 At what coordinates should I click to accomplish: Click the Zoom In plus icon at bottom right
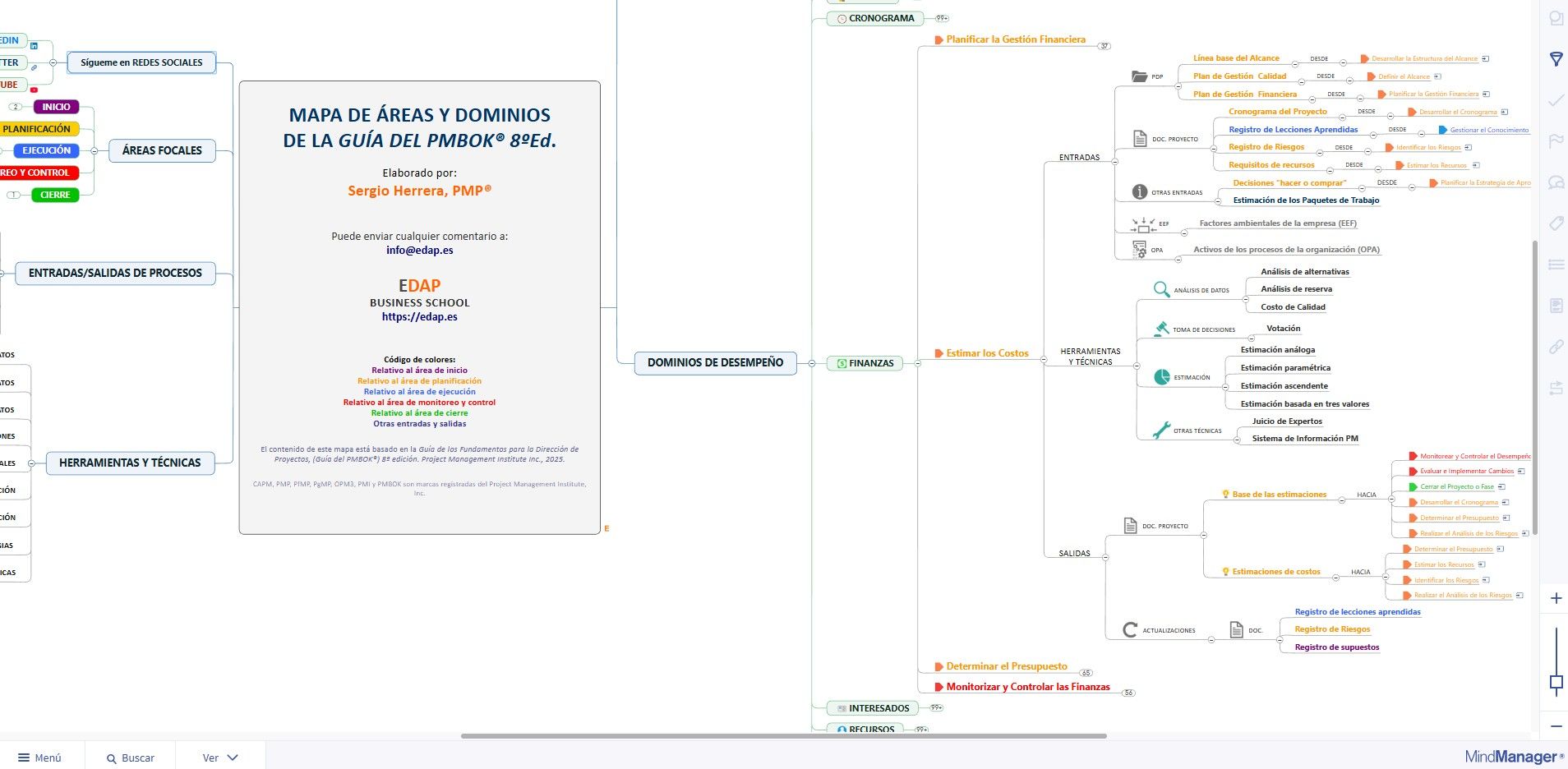[x=1556, y=597]
